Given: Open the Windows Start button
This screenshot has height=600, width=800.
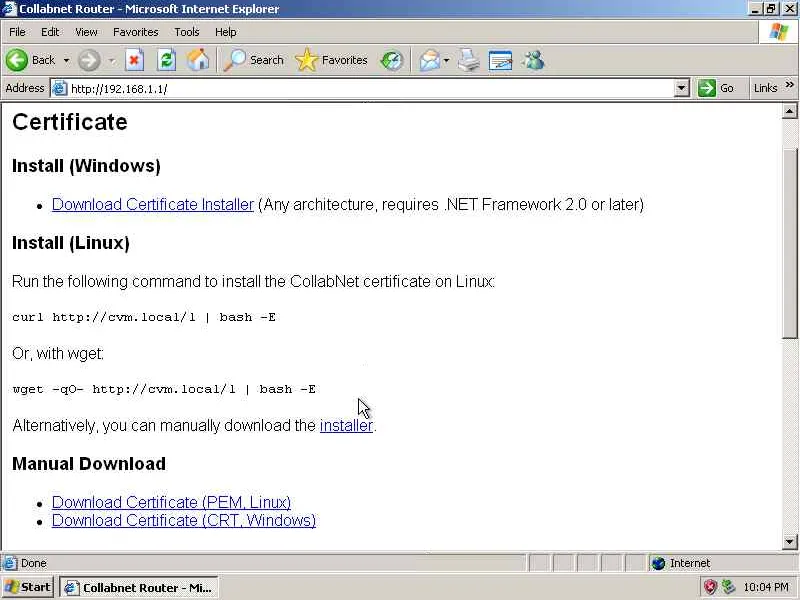Looking at the screenshot, I should point(28,588).
